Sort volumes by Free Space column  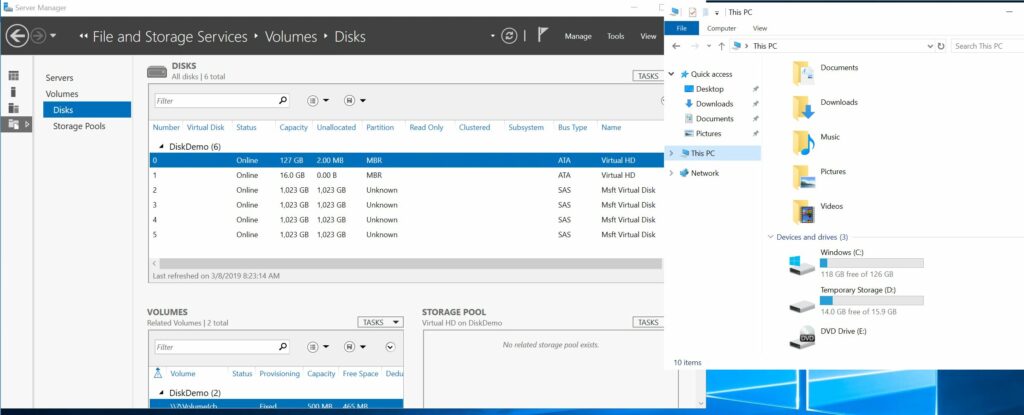pyautogui.click(x=360, y=374)
